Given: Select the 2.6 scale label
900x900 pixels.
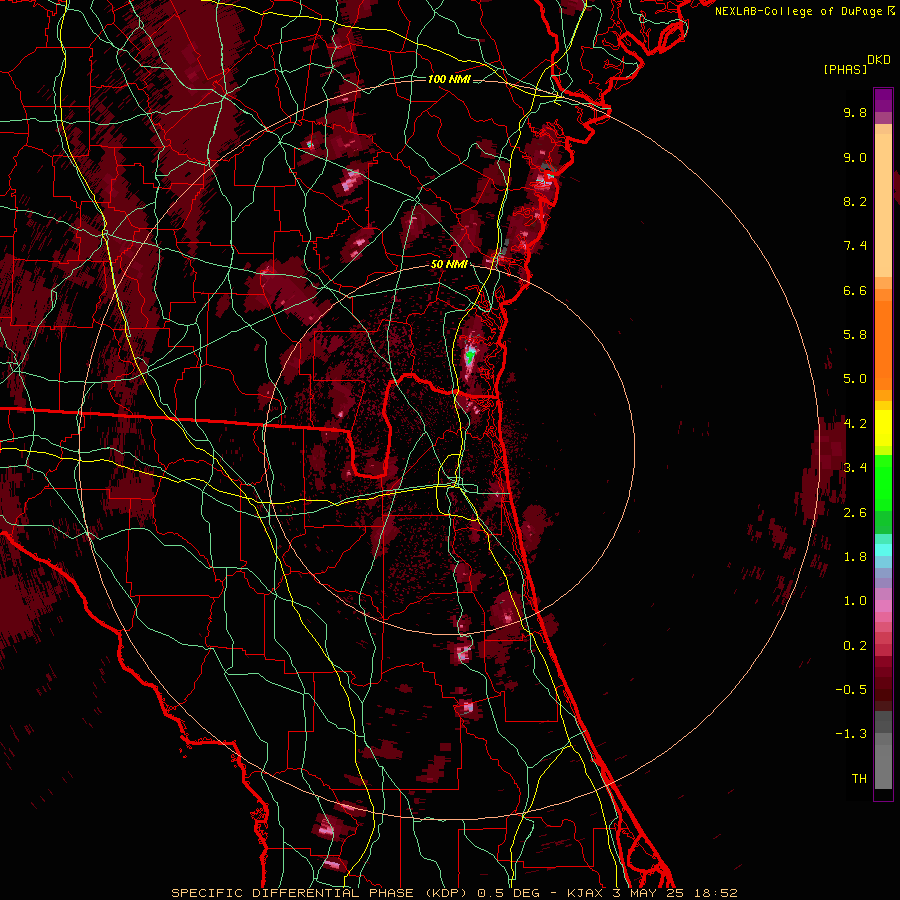Looking at the screenshot, I should [855, 513].
